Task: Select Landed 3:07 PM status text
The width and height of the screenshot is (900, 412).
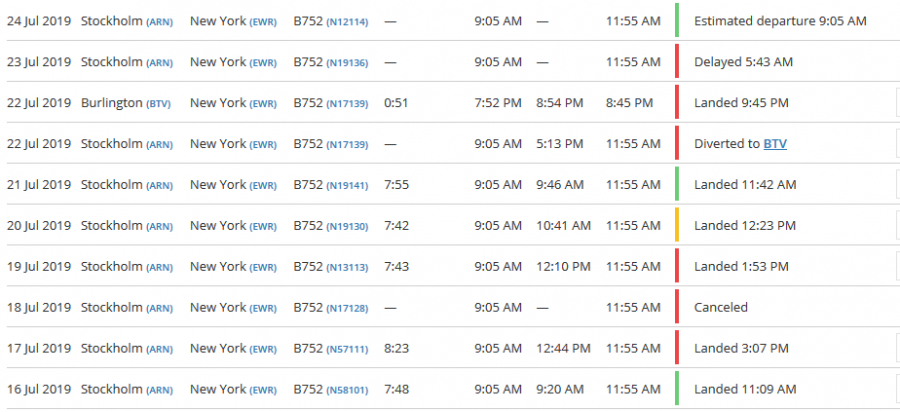Action: pyautogui.click(x=741, y=349)
